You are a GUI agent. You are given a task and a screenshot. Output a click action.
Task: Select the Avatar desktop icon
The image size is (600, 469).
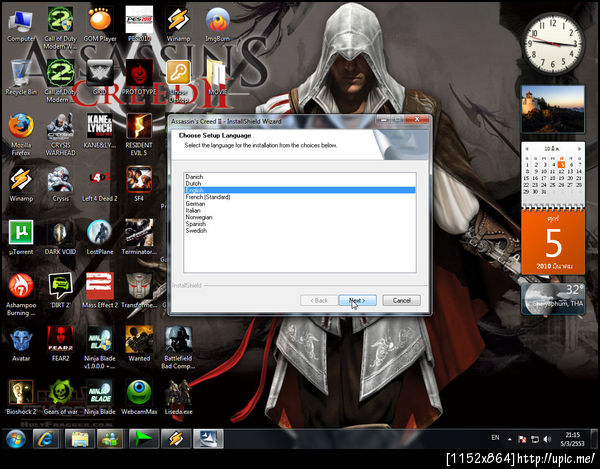tap(21, 344)
